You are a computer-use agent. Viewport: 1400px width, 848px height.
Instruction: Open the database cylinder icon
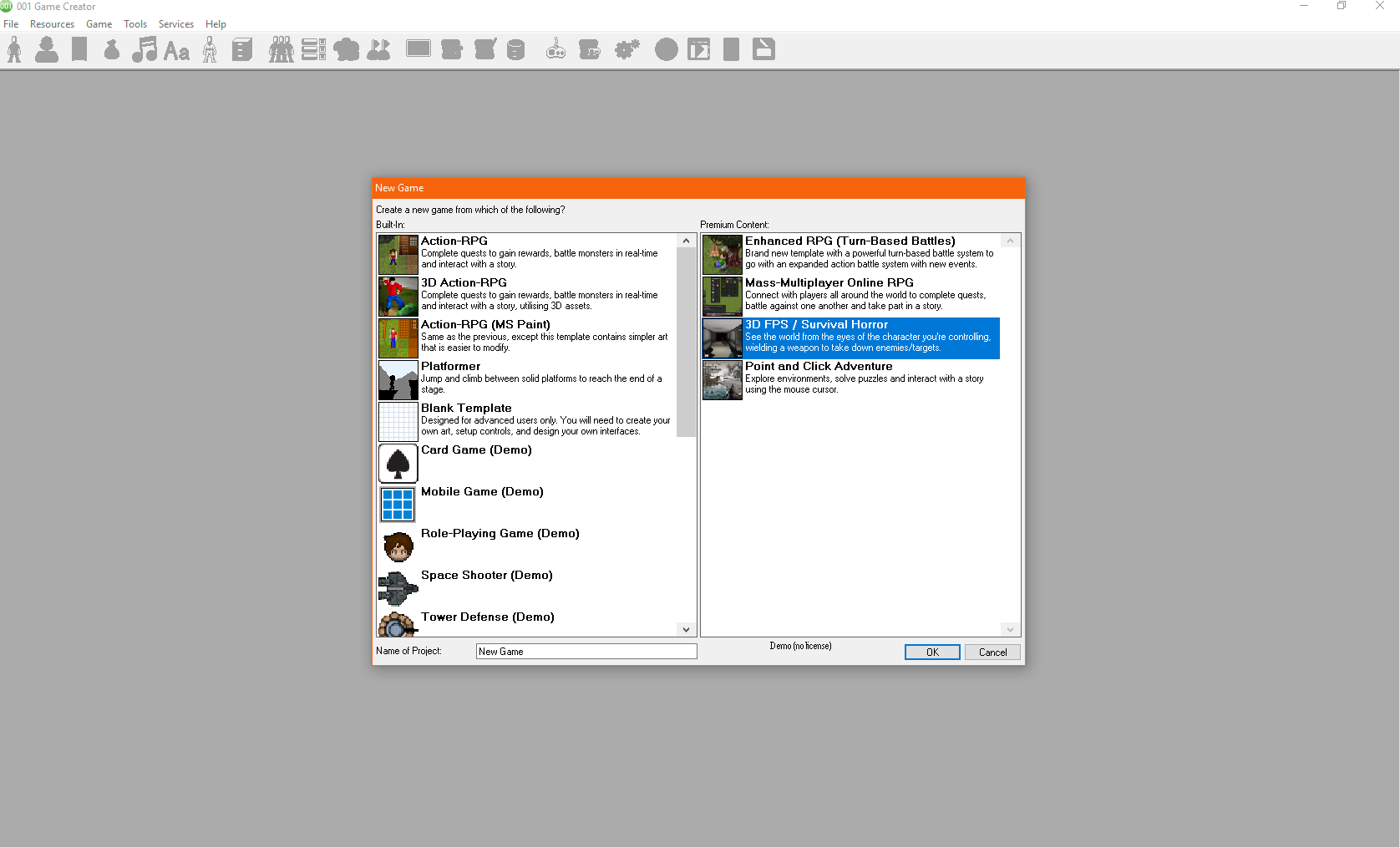pos(516,50)
